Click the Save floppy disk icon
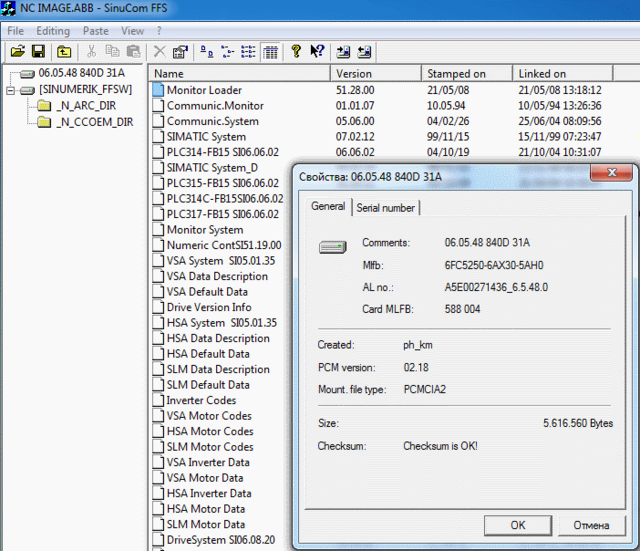Image resolution: width=640 pixels, height=551 pixels. click(x=38, y=52)
